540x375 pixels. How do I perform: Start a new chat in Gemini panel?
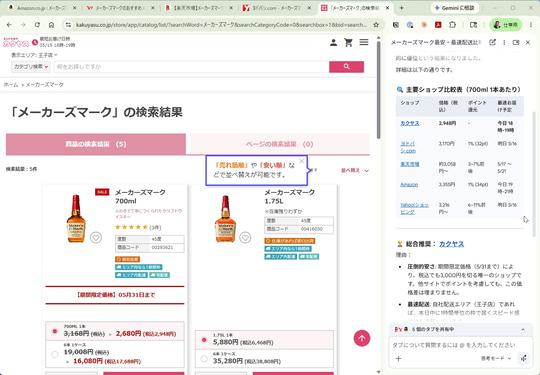click(492, 42)
